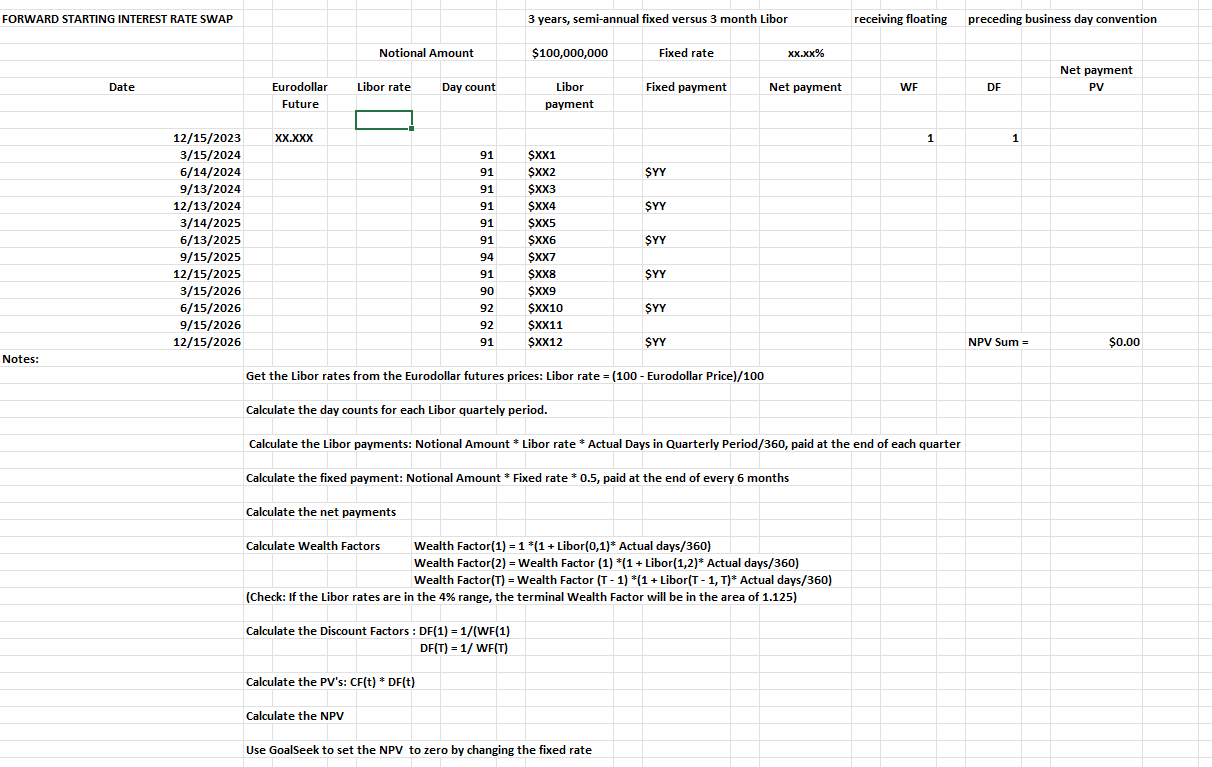This screenshot has width=1212, height=767.
Task: Click the WF value 1 cell
Action: tap(930, 137)
